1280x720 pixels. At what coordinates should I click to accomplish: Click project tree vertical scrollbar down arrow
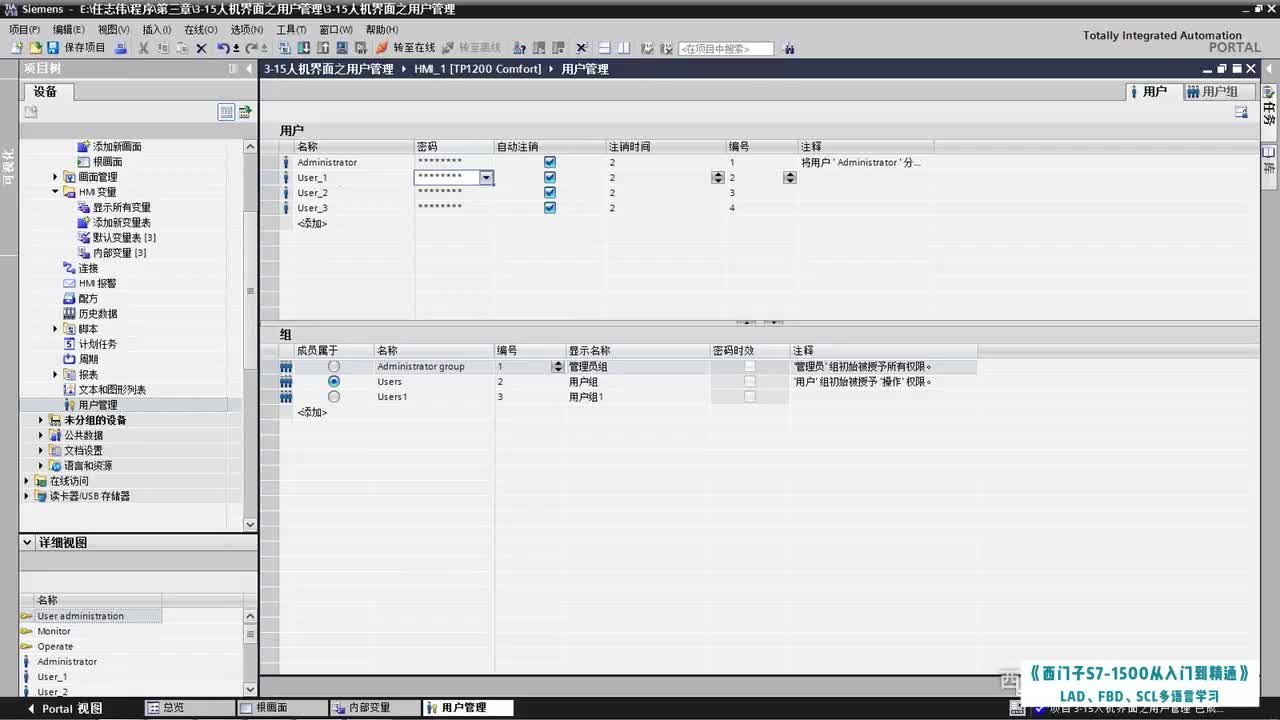(x=250, y=524)
